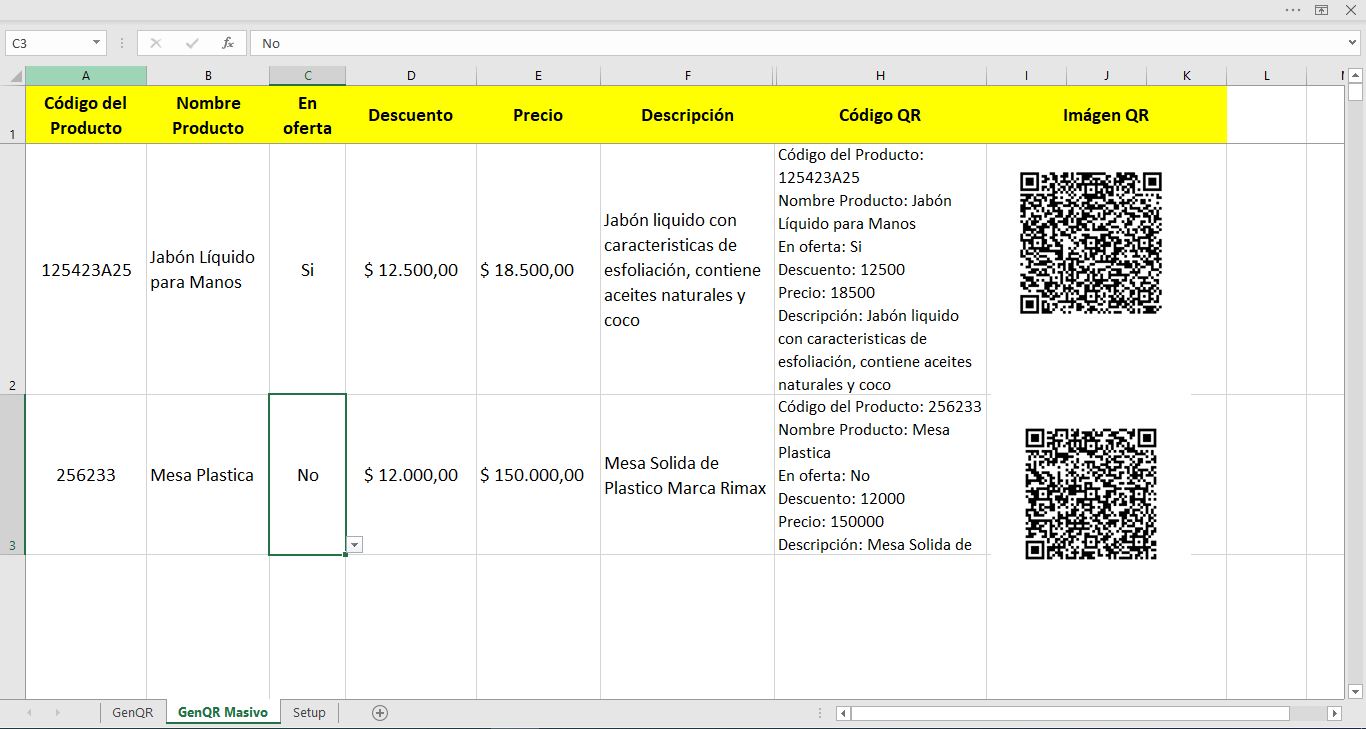Select cell with code 256233
1366x729 pixels.
click(86, 475)
